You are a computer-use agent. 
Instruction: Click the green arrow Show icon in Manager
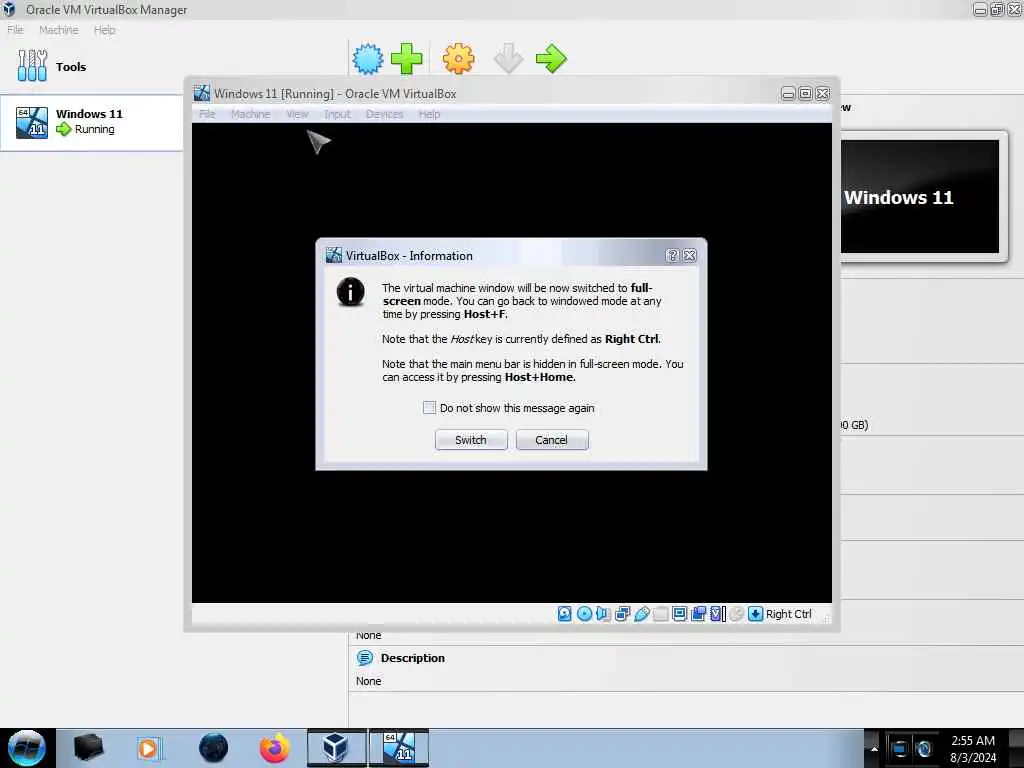551,59
